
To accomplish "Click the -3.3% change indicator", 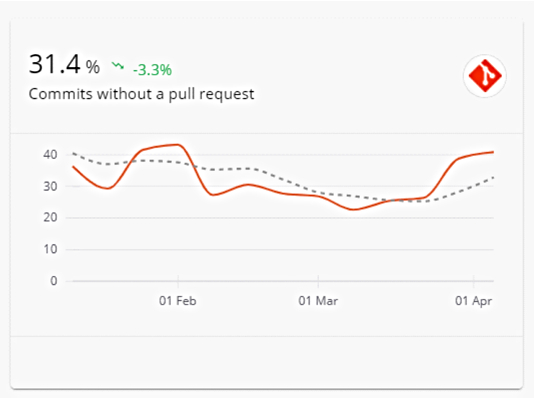I will (152, 70).
